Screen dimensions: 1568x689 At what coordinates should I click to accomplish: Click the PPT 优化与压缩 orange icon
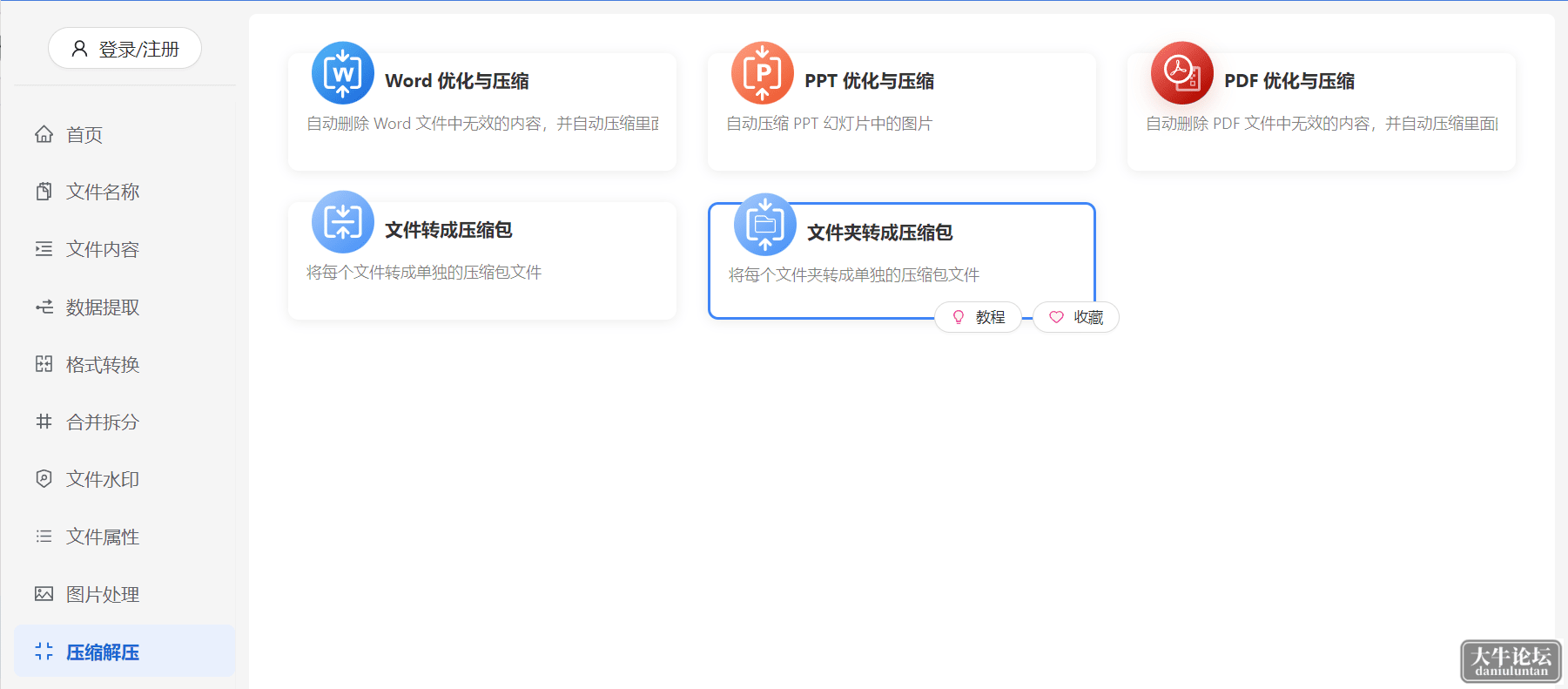click(x=763, y=73)
